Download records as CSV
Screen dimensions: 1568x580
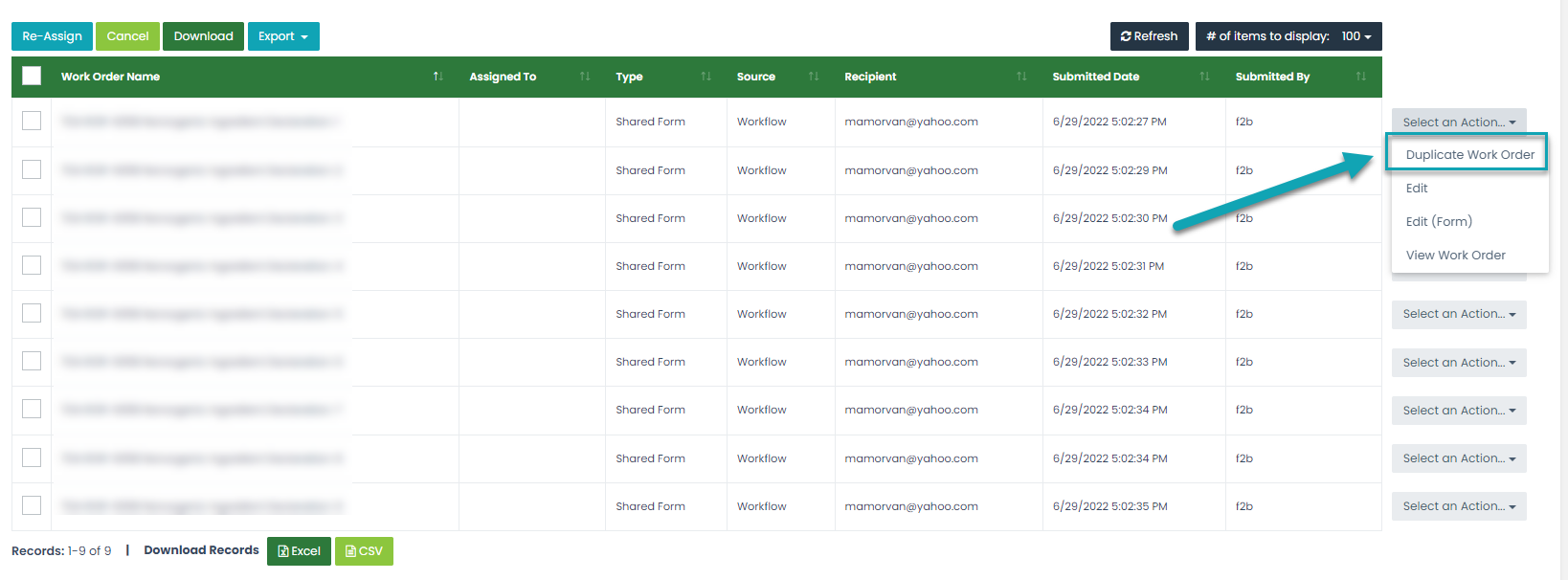364,551
